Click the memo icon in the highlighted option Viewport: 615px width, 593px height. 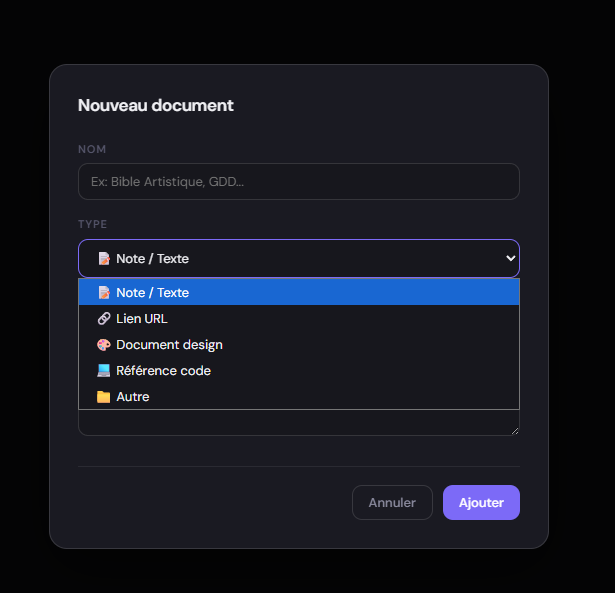point(104,292)
